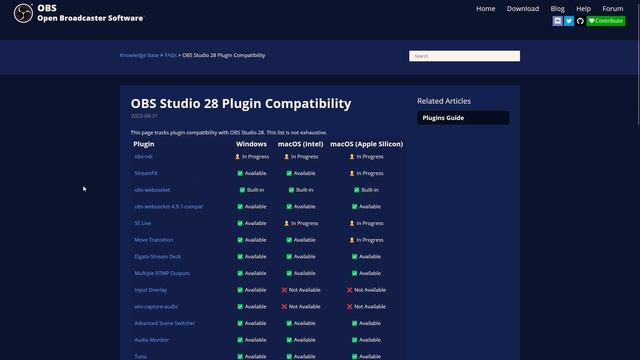The image size is (640, 360).
Task: Open the SE.Live plugin link
Action: tap(142, 223)
